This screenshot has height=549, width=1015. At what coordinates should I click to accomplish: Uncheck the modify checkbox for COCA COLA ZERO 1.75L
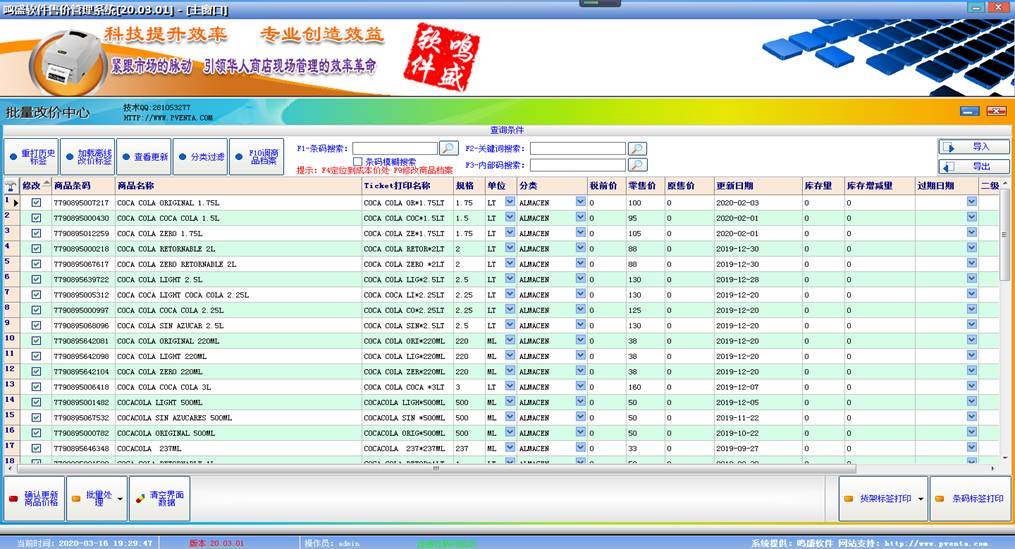click(x=37, y=233)
